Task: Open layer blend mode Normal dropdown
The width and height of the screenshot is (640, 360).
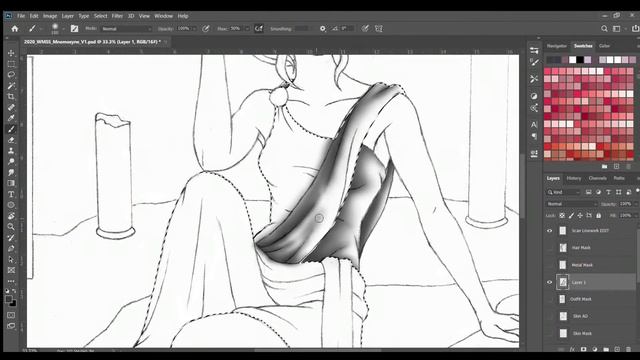Action: 571,204
